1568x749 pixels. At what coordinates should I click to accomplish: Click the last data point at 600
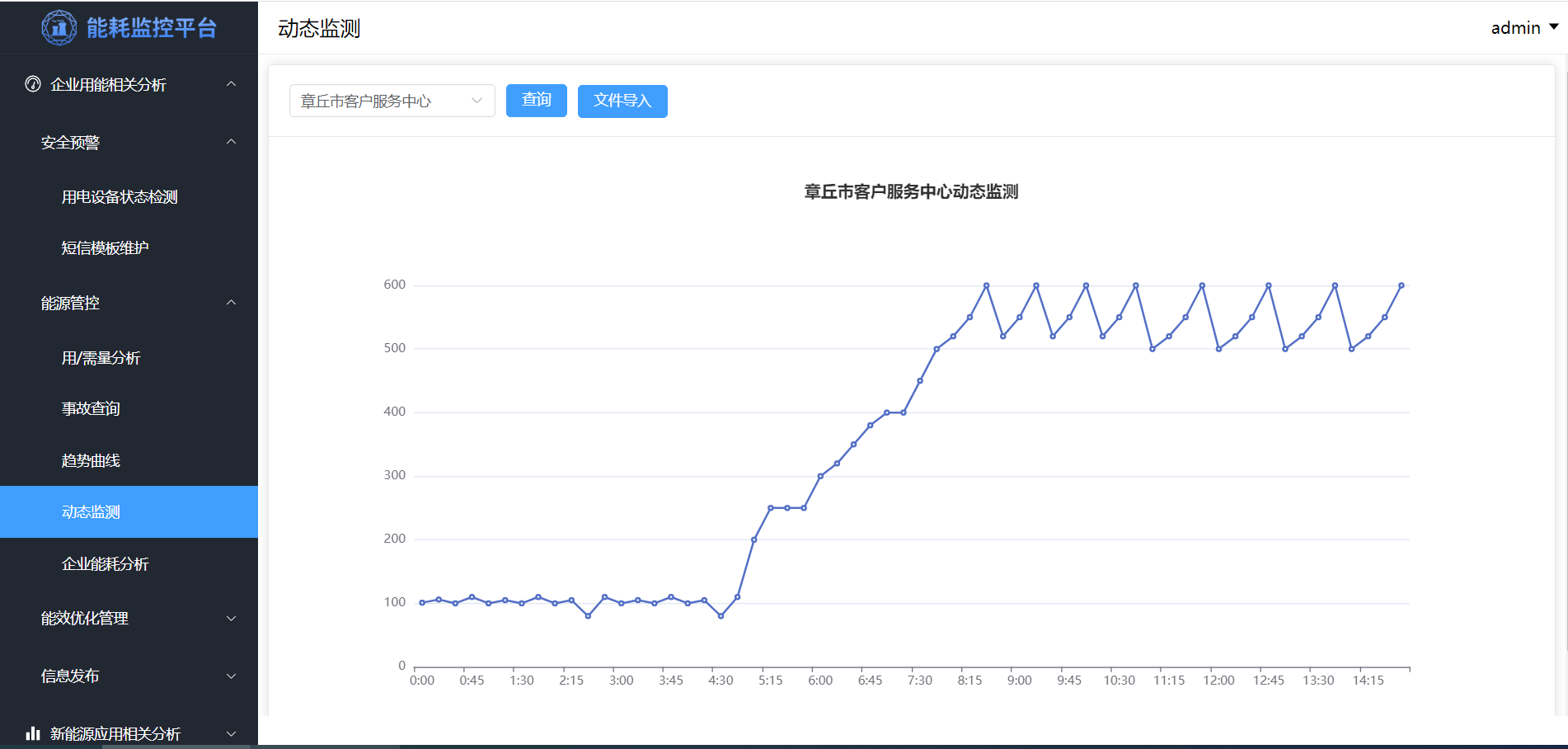click(1401, 285)
